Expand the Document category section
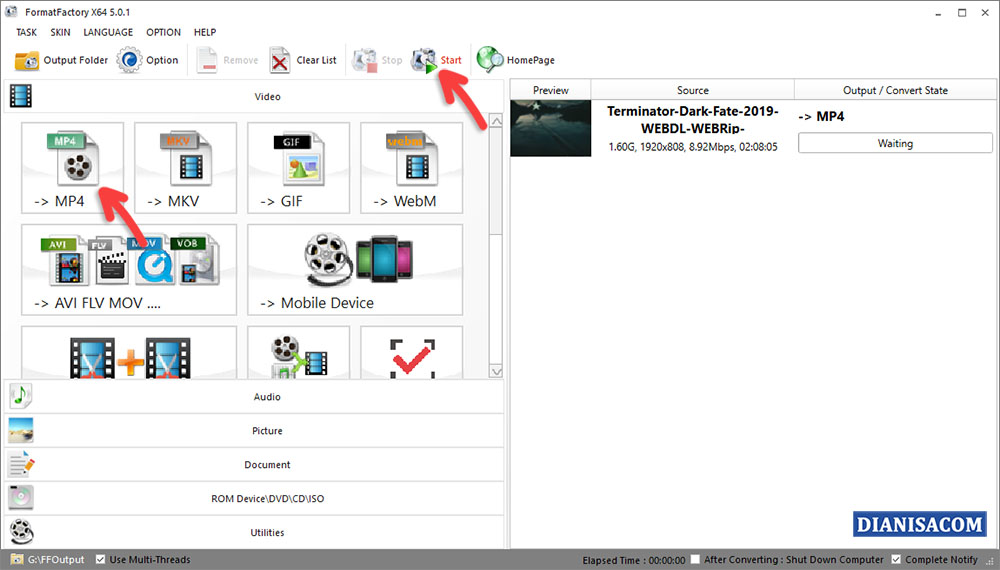1000x570 pixels. point(266,465)
